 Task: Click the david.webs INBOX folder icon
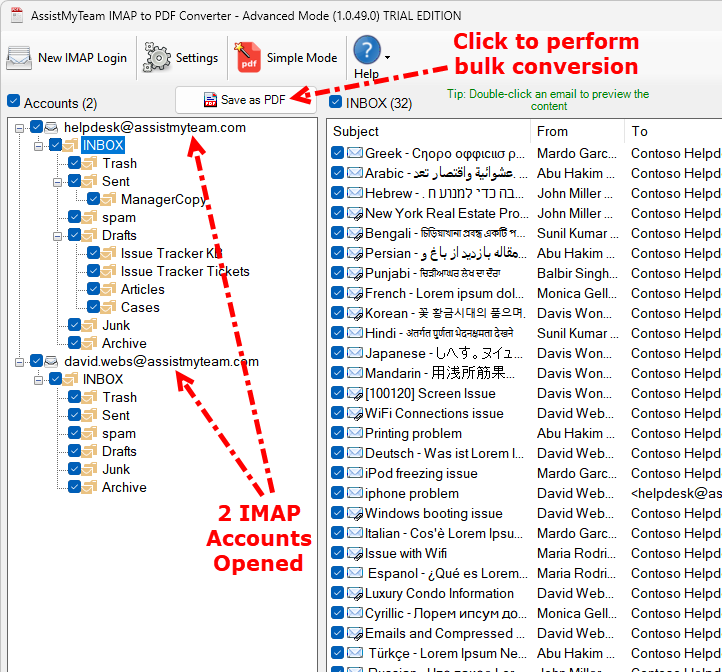tap(73, 380)
